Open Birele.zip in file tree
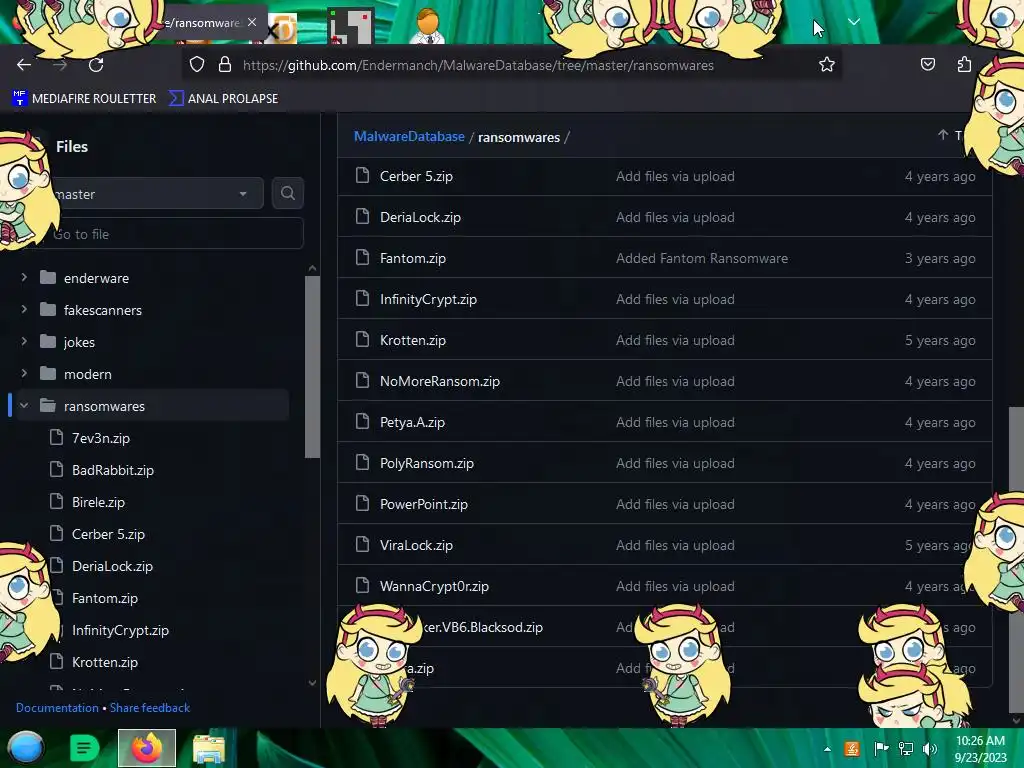1024x768 pixels. (98, 502)
